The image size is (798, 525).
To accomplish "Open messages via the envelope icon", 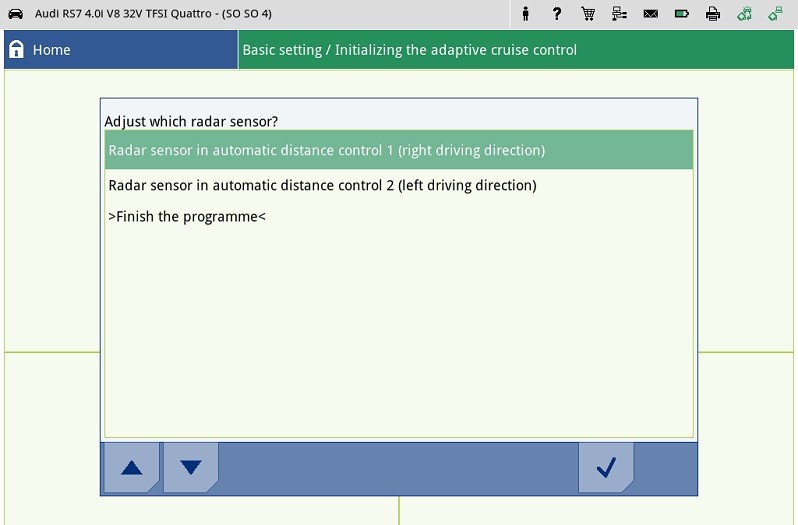I will [x=650, y=14].
